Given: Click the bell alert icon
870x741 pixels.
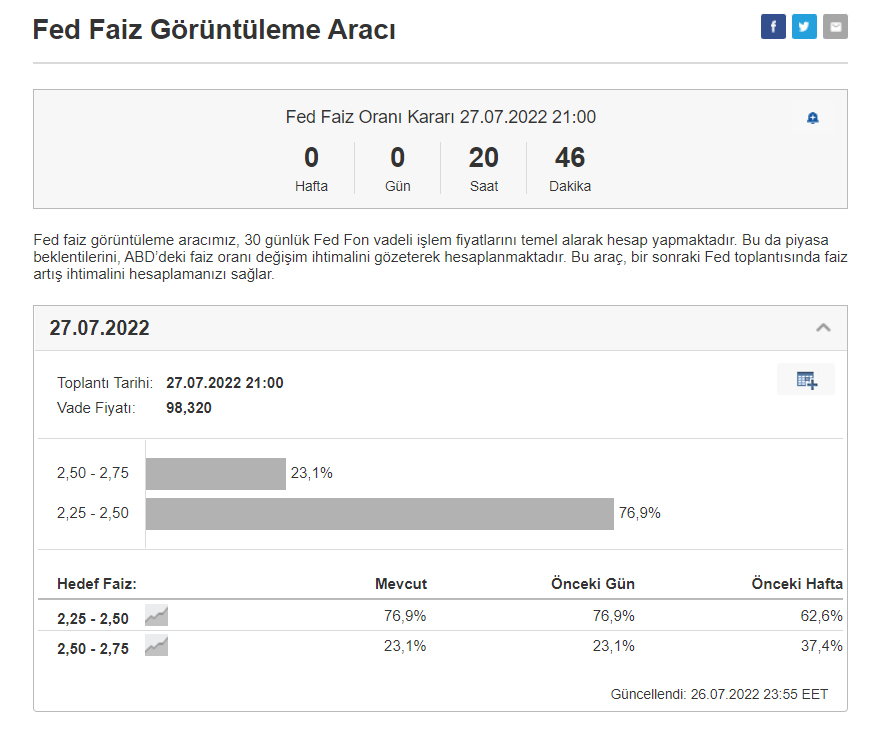Looking at the screenshot, I should [813, 118].
